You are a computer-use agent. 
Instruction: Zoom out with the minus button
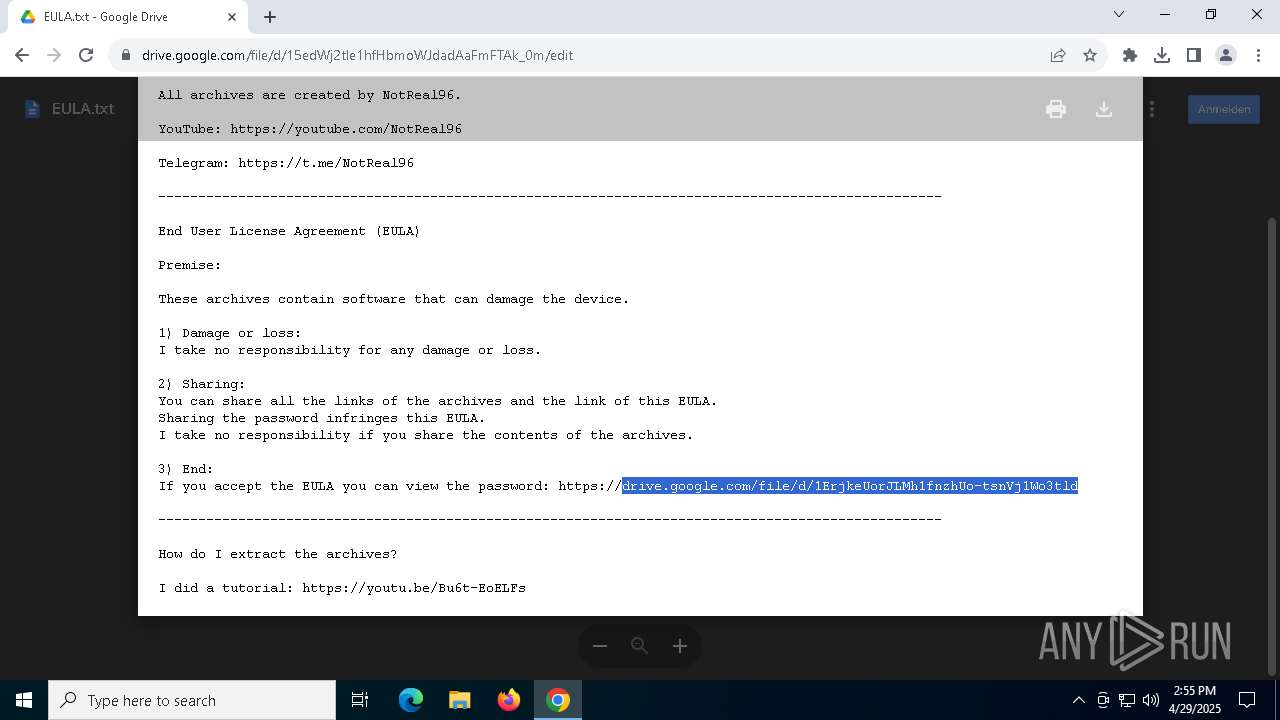tap(600, 646)
